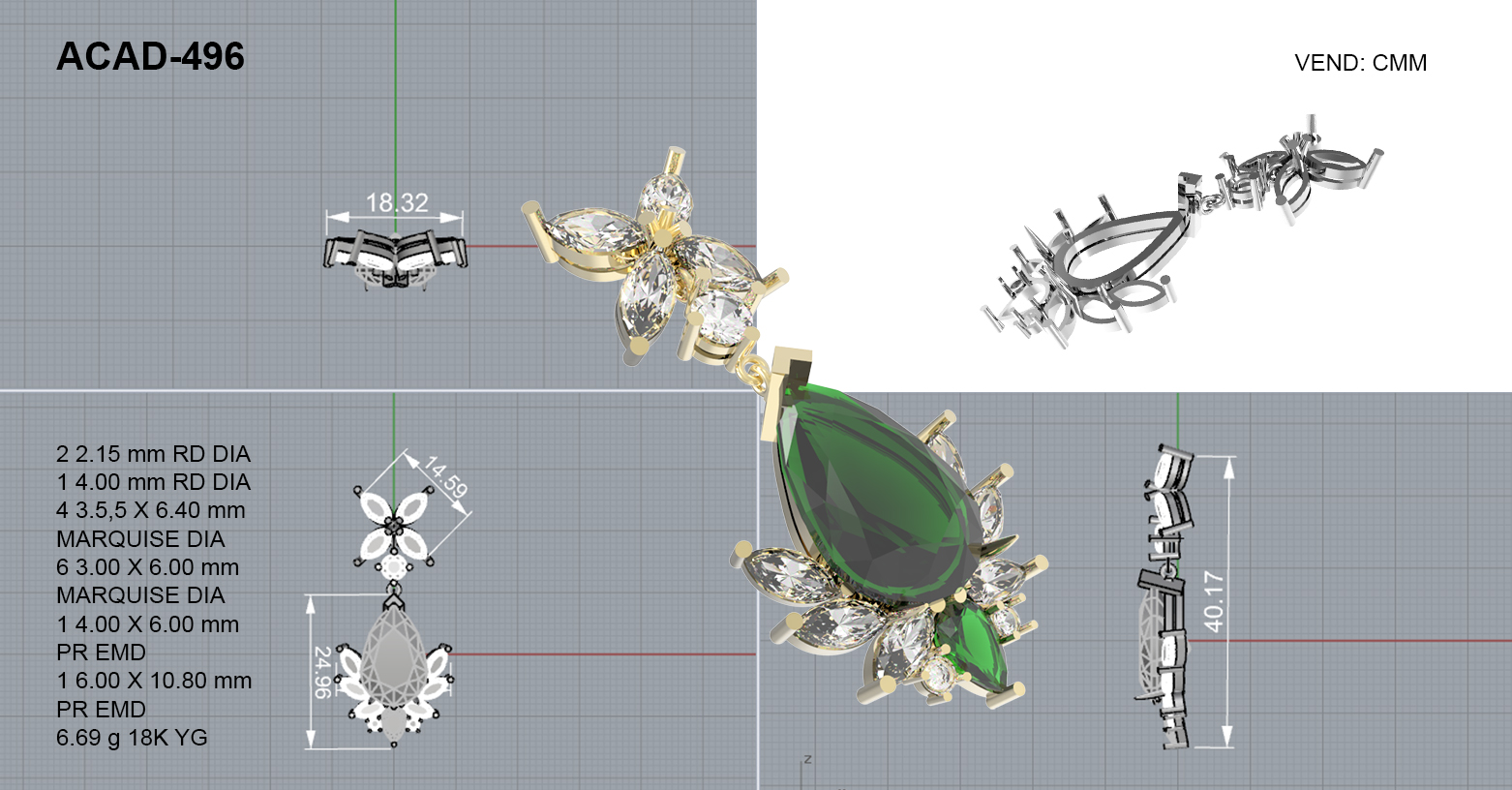Select the '6.69 g 18K YG' weight line
Image resolution: width=1512 pixels, height=790 pixels.
point(132,738)
